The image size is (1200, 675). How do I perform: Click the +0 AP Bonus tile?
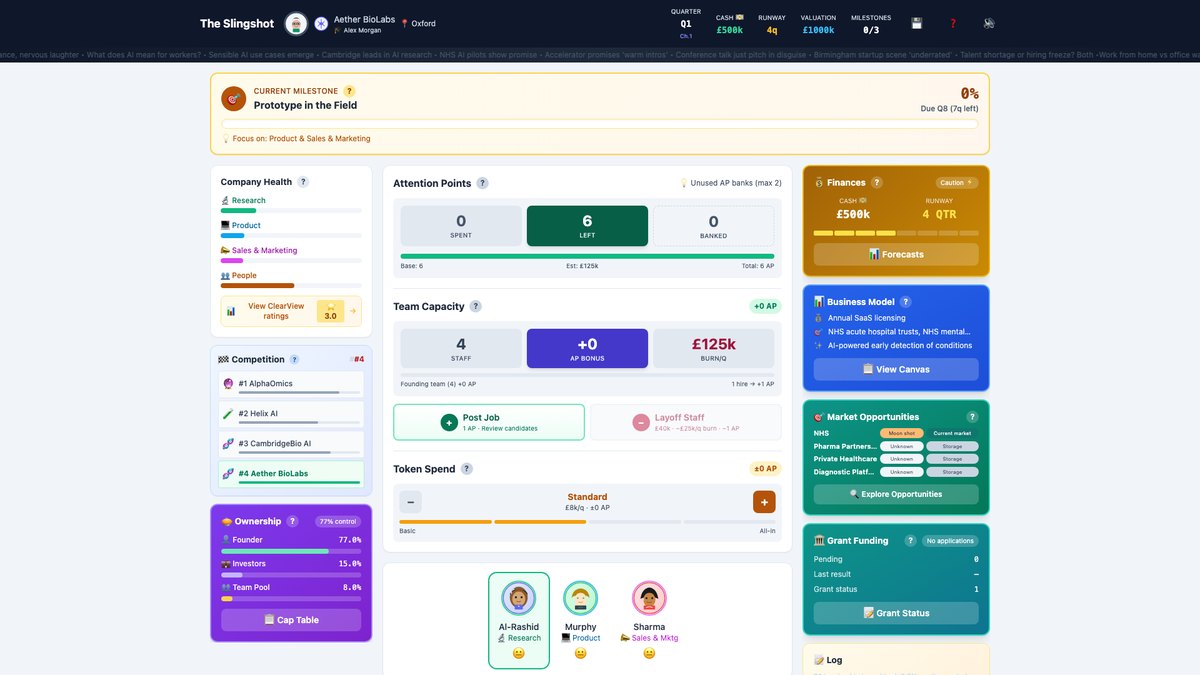pyautogui.click(x=587, y=348)
